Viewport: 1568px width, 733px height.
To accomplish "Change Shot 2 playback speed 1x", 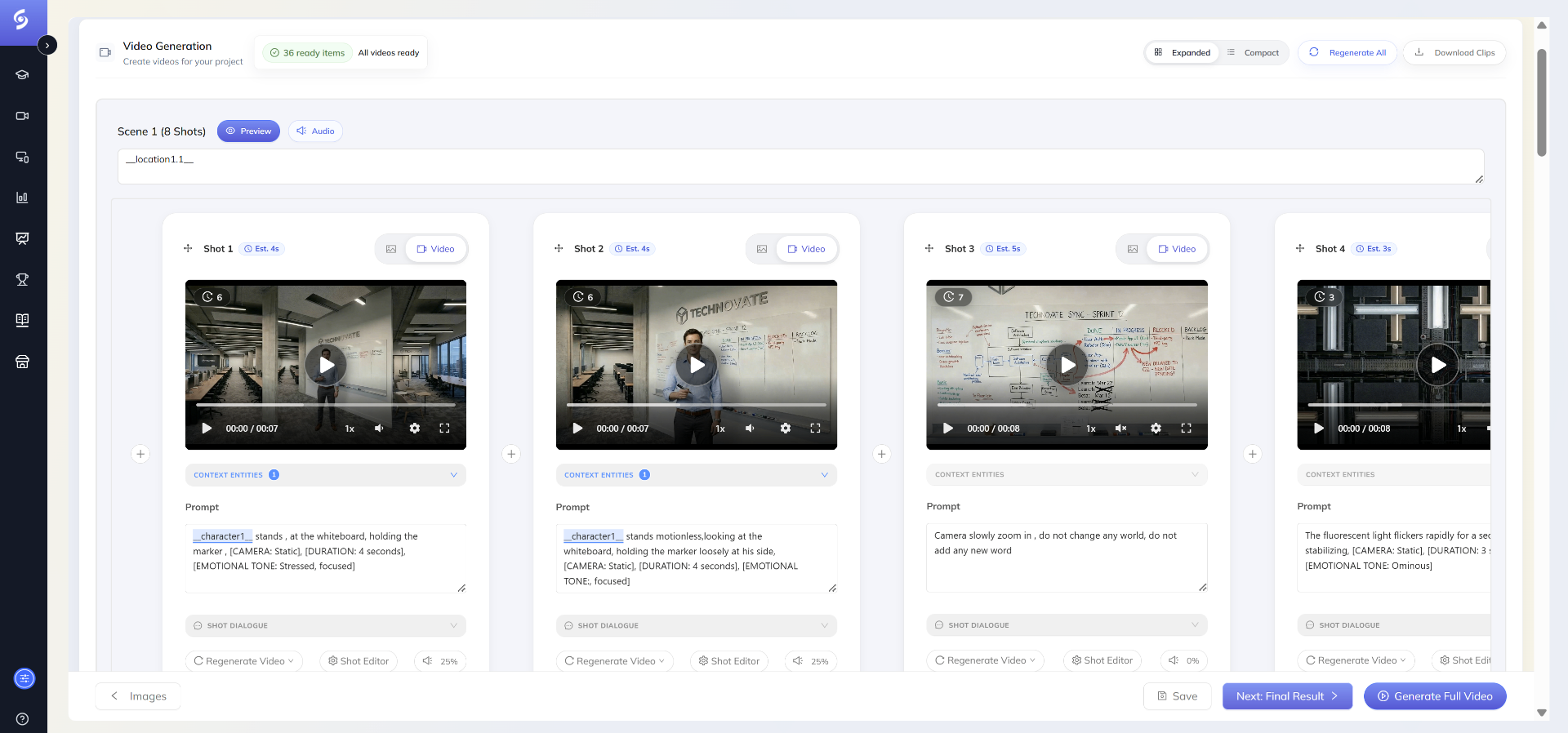I will pyautogui.click(x=720, y=429).
